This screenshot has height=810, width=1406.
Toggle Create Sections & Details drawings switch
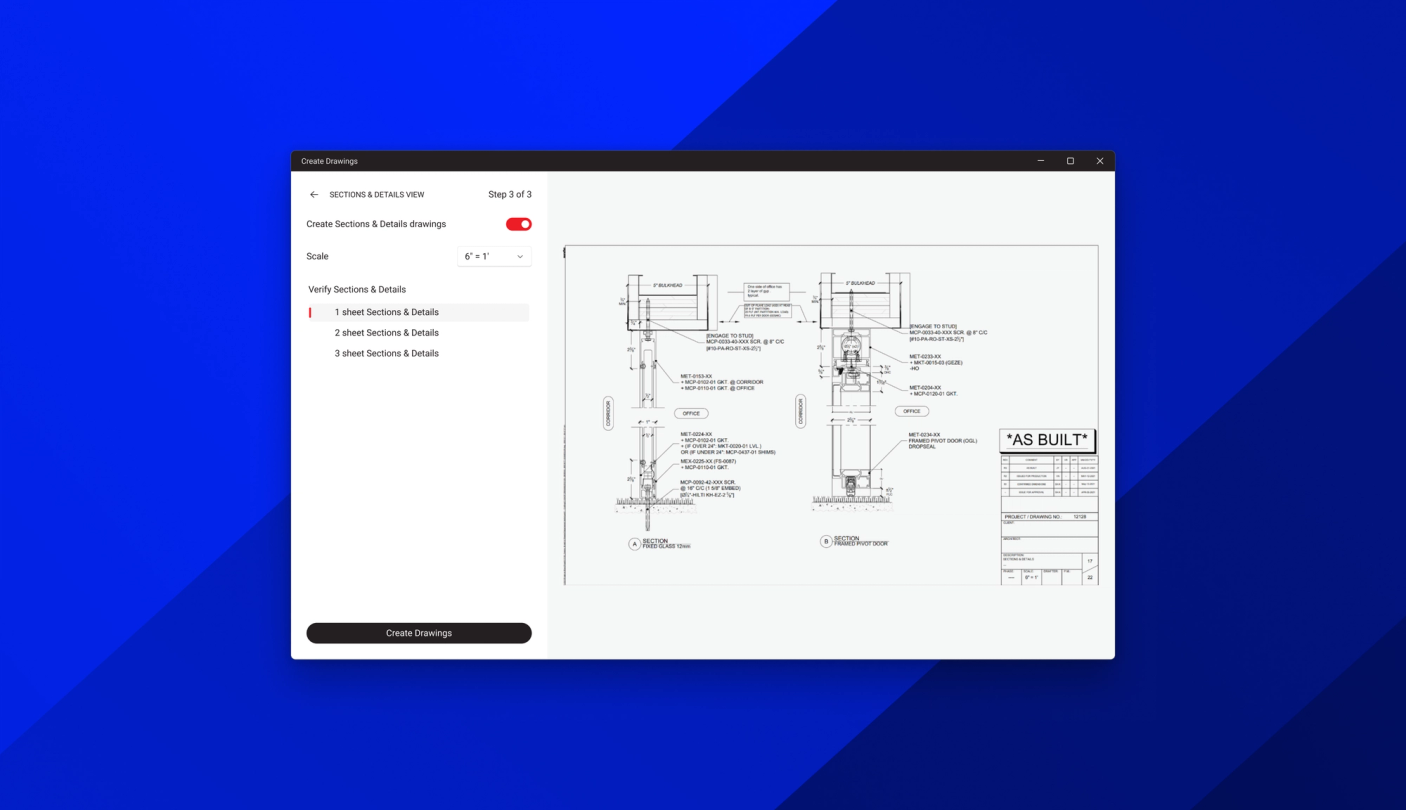click(518, 224)
